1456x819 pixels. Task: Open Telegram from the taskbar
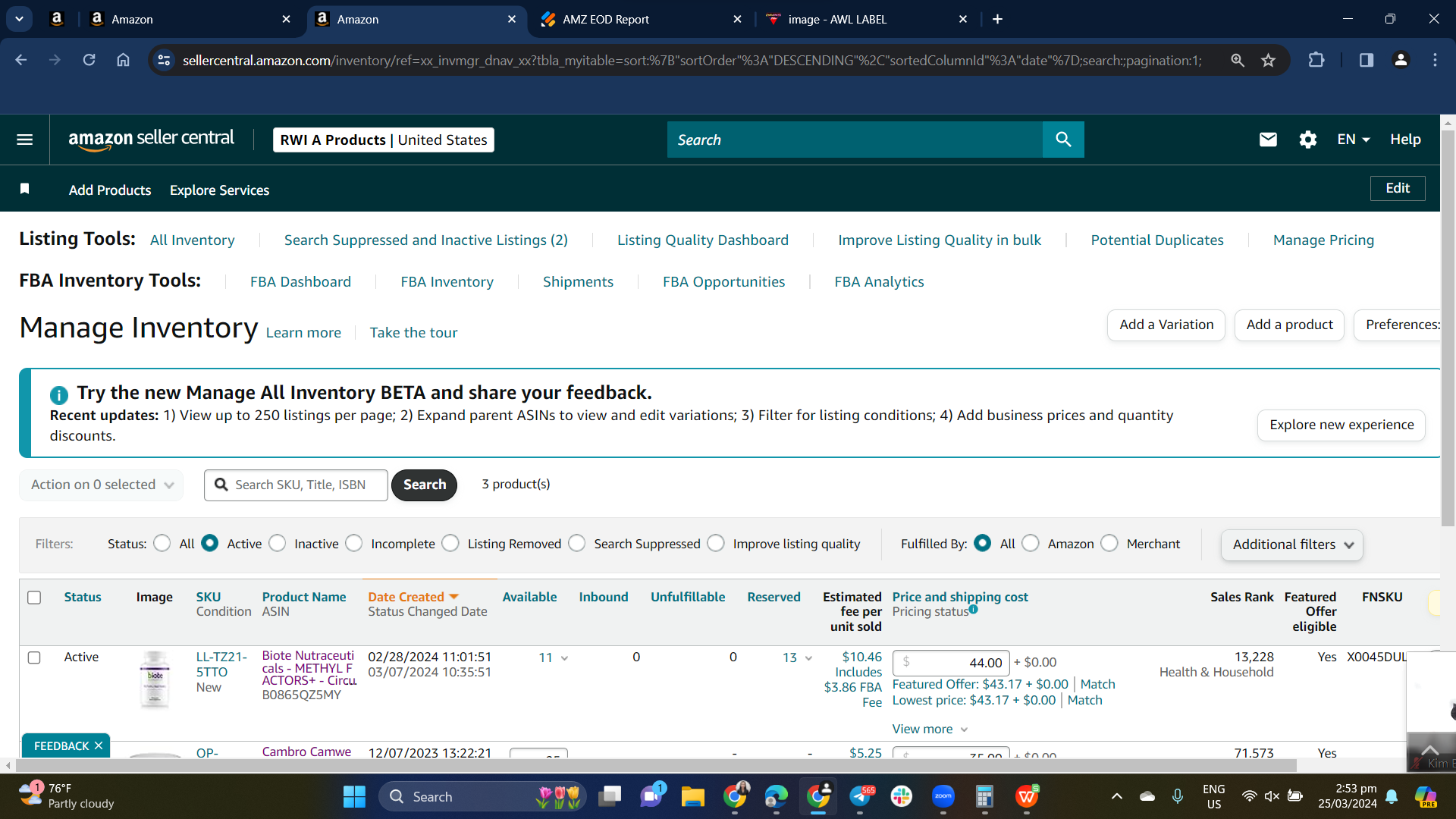861,796
